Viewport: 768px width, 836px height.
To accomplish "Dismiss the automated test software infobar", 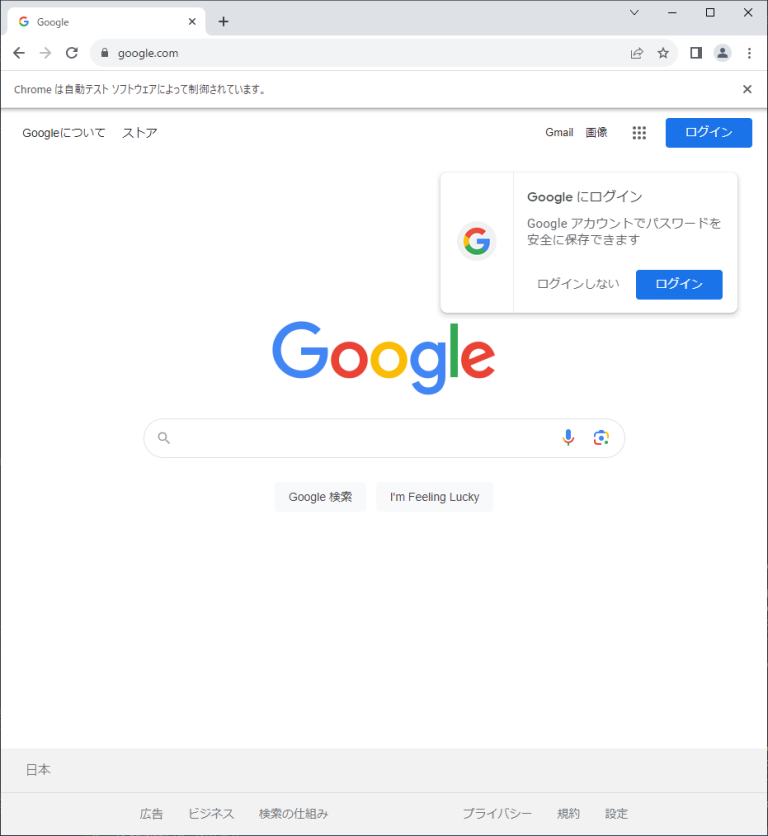I will tap(747, 89).
